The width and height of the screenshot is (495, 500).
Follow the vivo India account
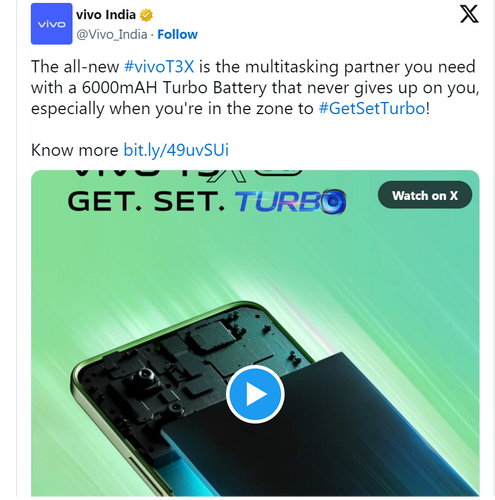coord(177,34)
